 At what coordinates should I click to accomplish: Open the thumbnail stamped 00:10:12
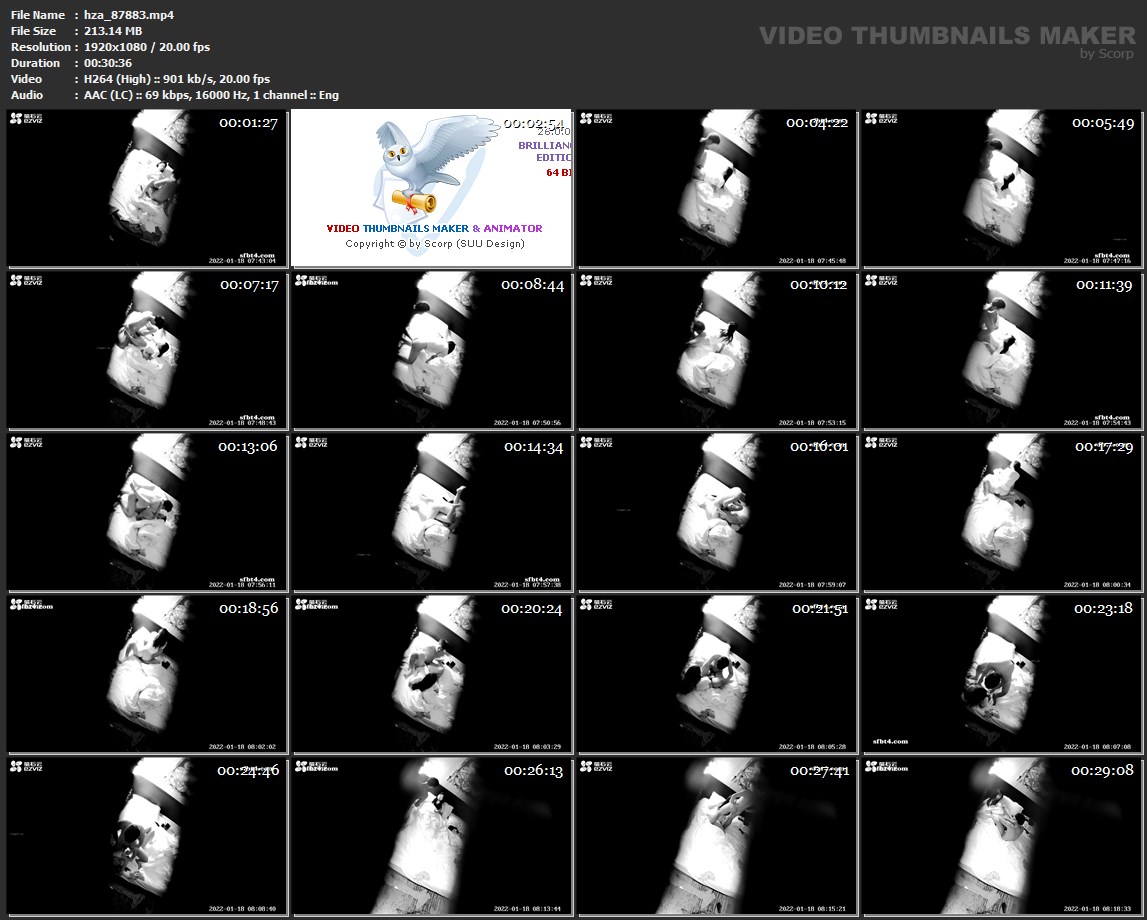(x=717, y=350)
